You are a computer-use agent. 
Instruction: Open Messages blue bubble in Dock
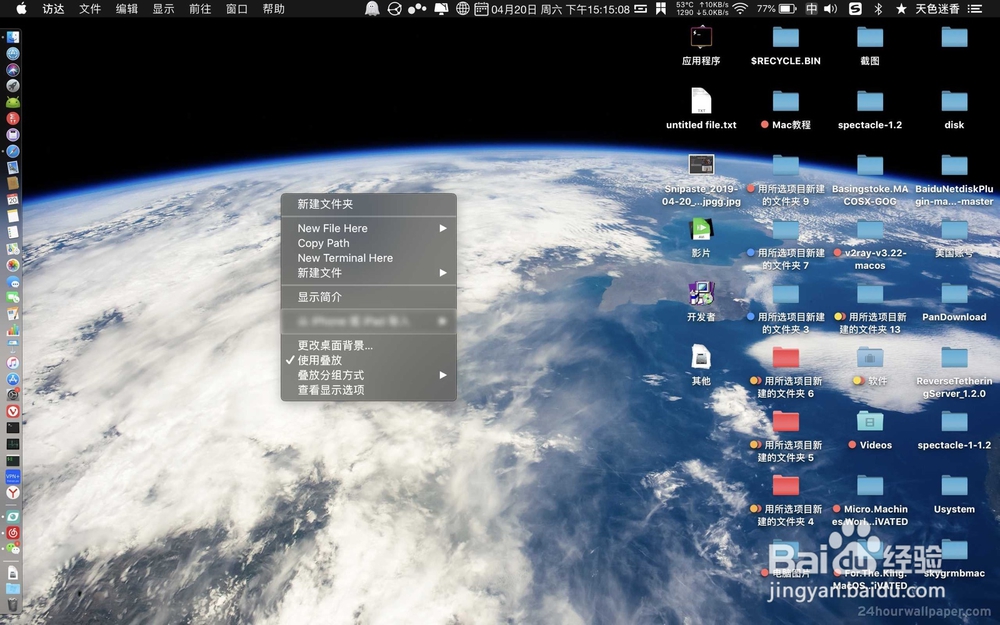pos(13,281)
